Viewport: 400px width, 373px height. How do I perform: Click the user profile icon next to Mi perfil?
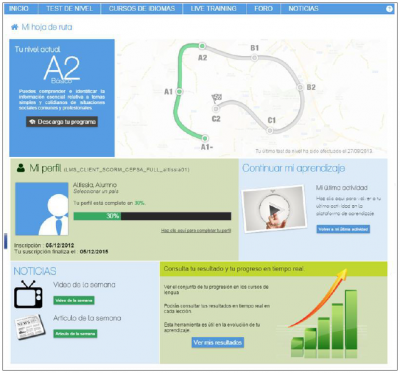pos(21,168)
